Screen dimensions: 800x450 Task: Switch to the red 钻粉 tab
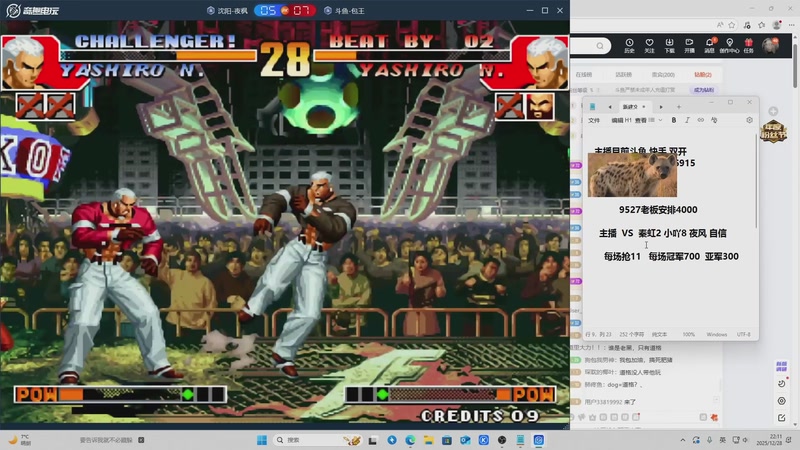pos(703,74)
